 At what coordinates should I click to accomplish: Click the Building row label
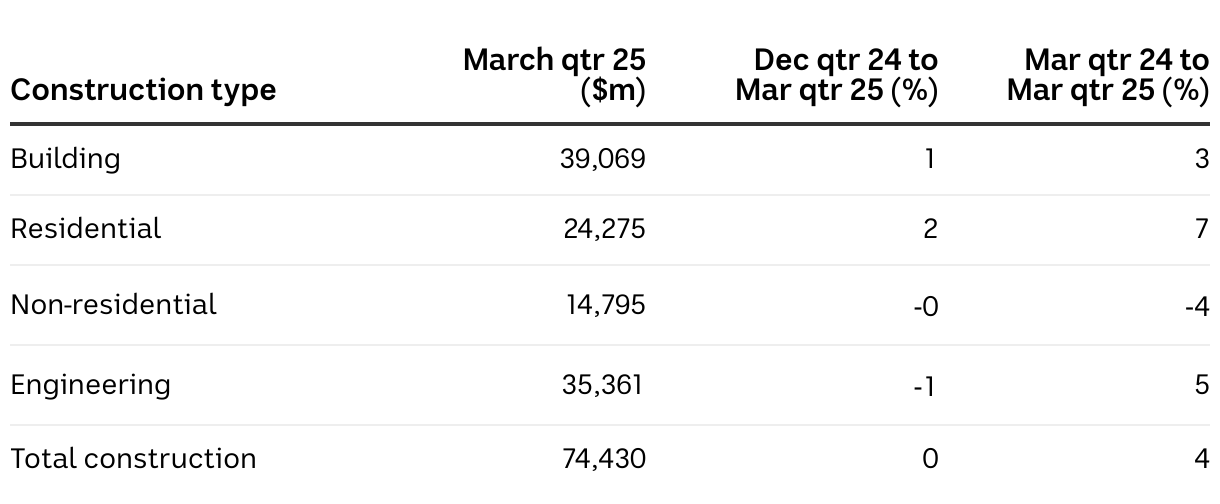tap(65, 159)
